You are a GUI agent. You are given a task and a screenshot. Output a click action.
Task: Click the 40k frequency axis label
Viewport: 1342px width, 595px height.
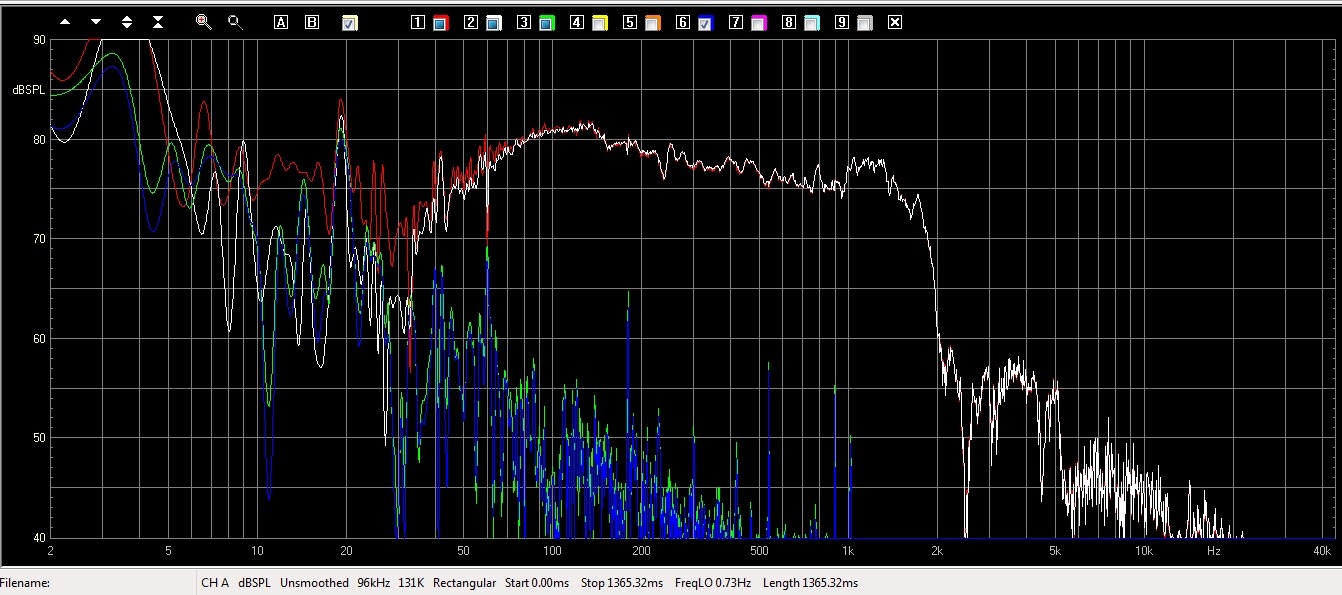click(1321, 551)
